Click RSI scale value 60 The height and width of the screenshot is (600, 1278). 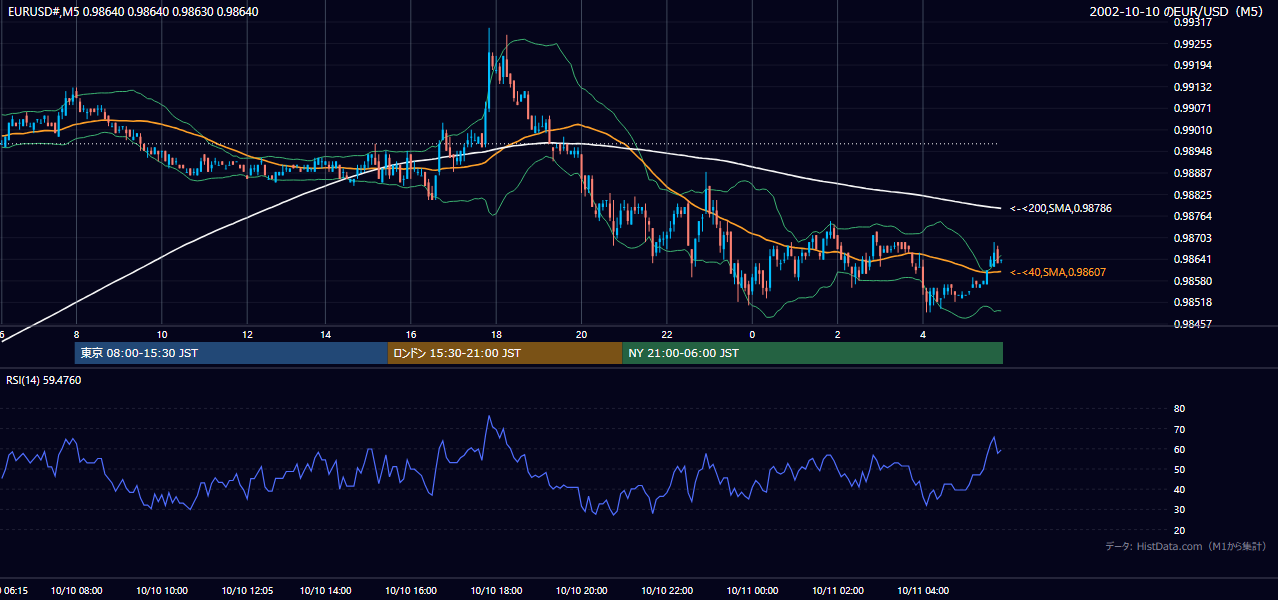coord(1179,449)
